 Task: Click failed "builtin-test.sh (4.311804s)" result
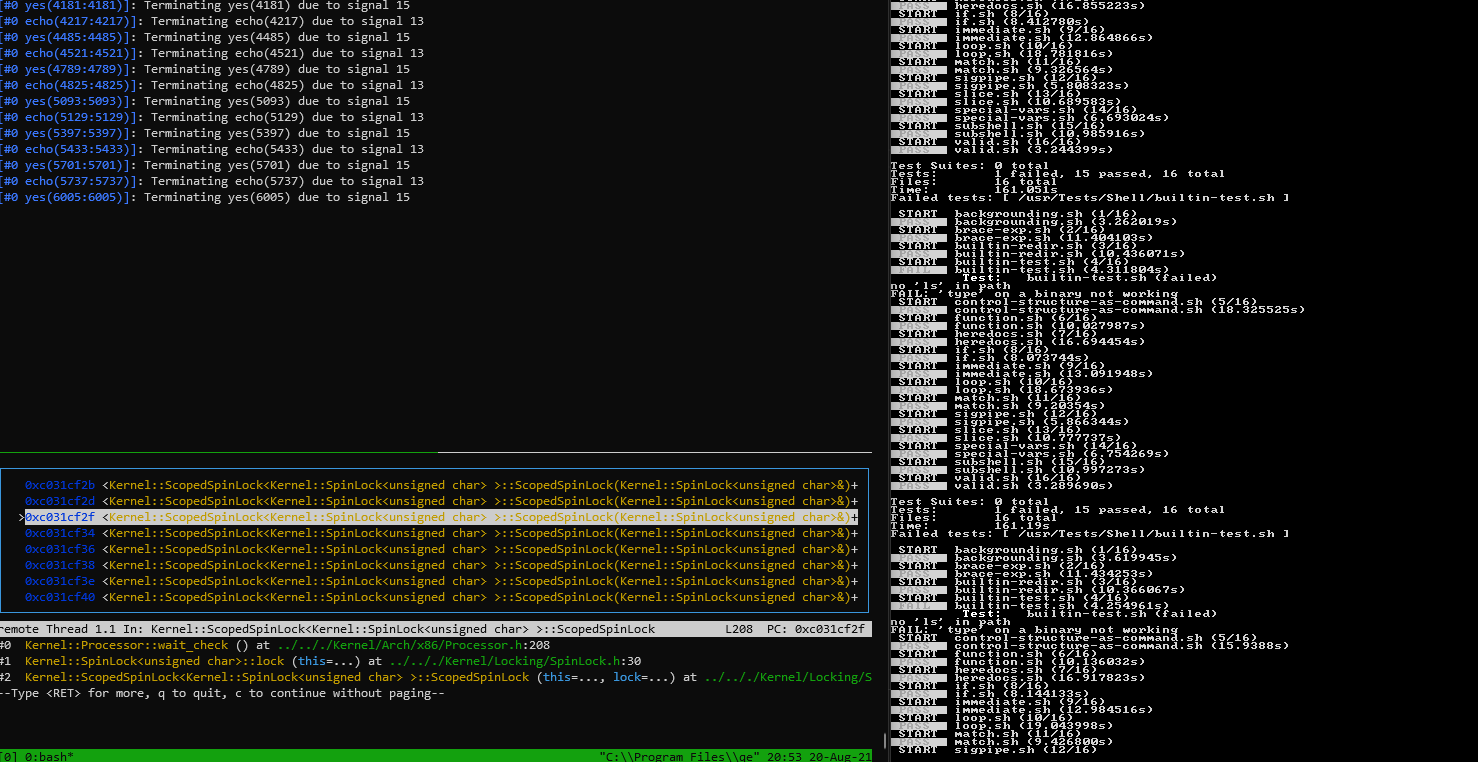point(1062,269)
